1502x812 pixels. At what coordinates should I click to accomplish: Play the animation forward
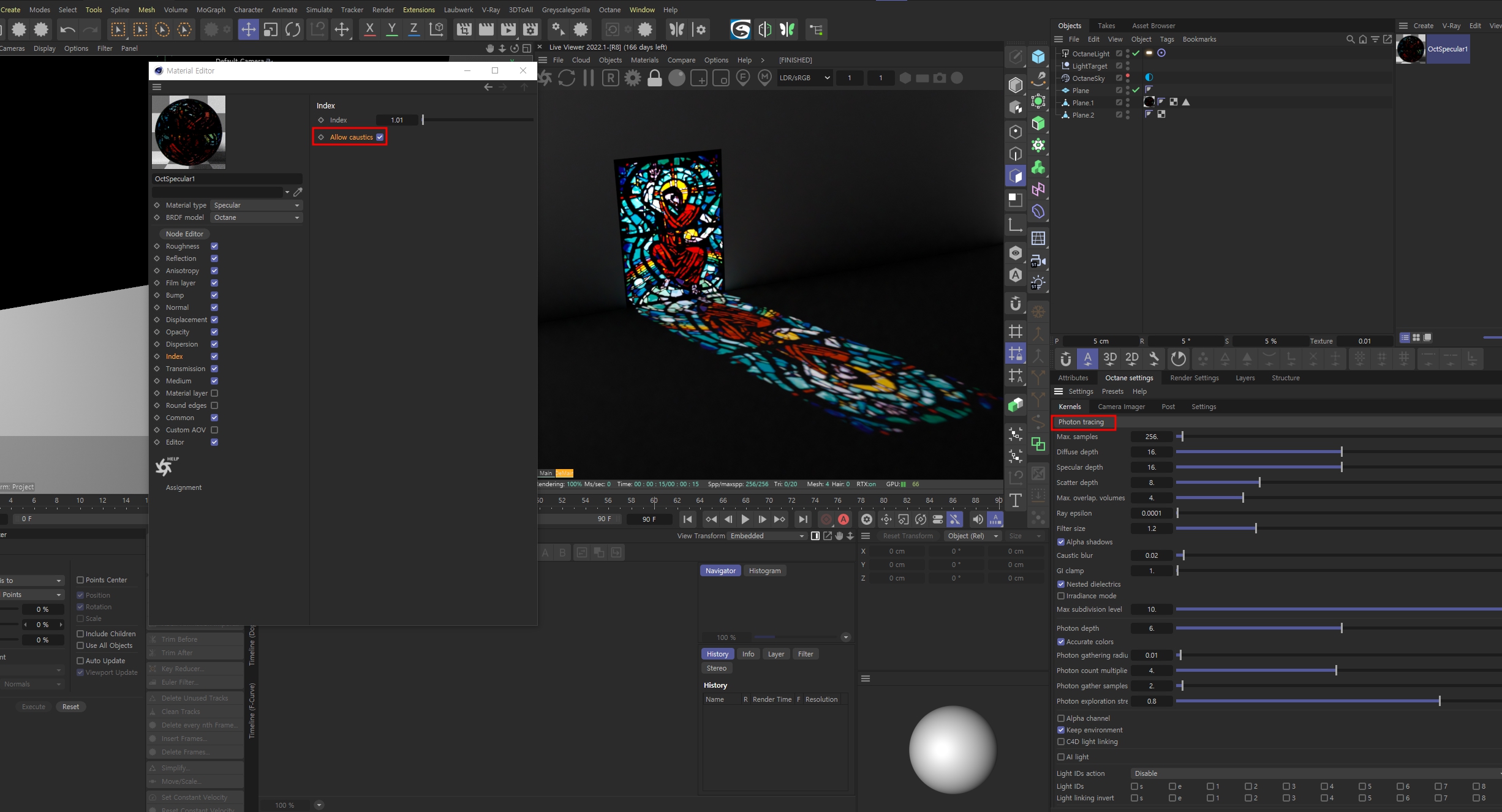coord(745,519)
